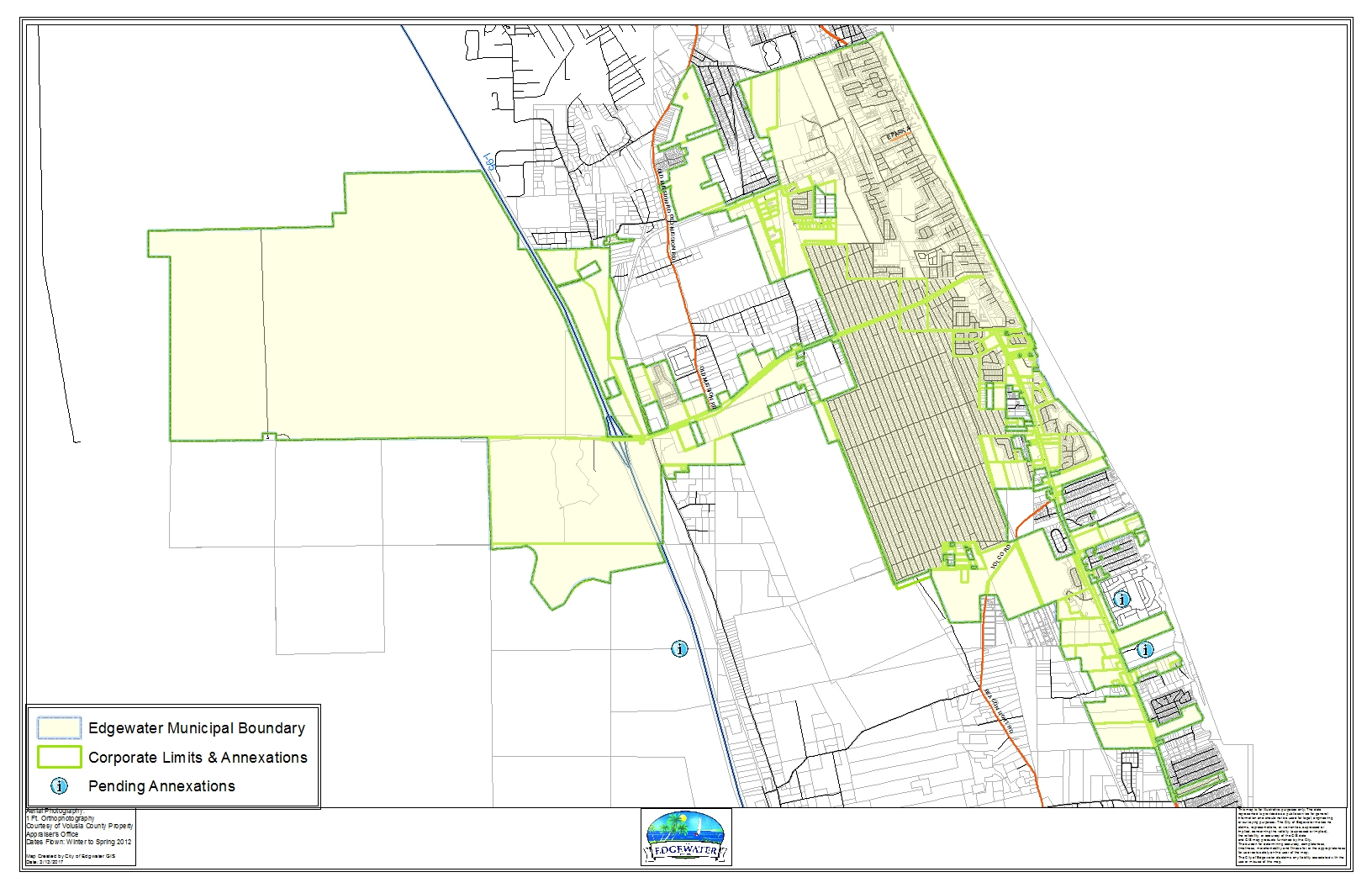1372x888 pixels.
Task: Click the Pending Annexations legend label
Action: click(161, 786)
